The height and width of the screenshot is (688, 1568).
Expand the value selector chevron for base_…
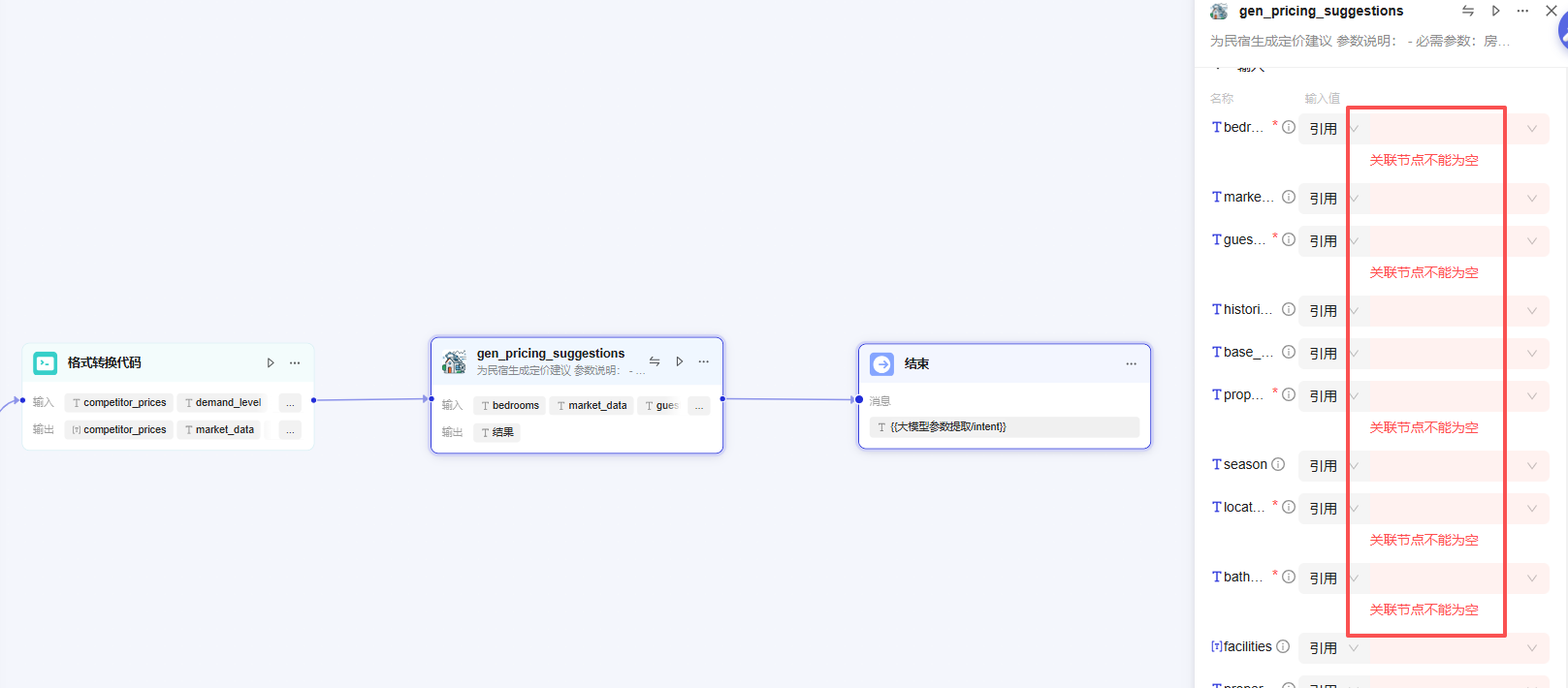click(x=1532, y=353)
